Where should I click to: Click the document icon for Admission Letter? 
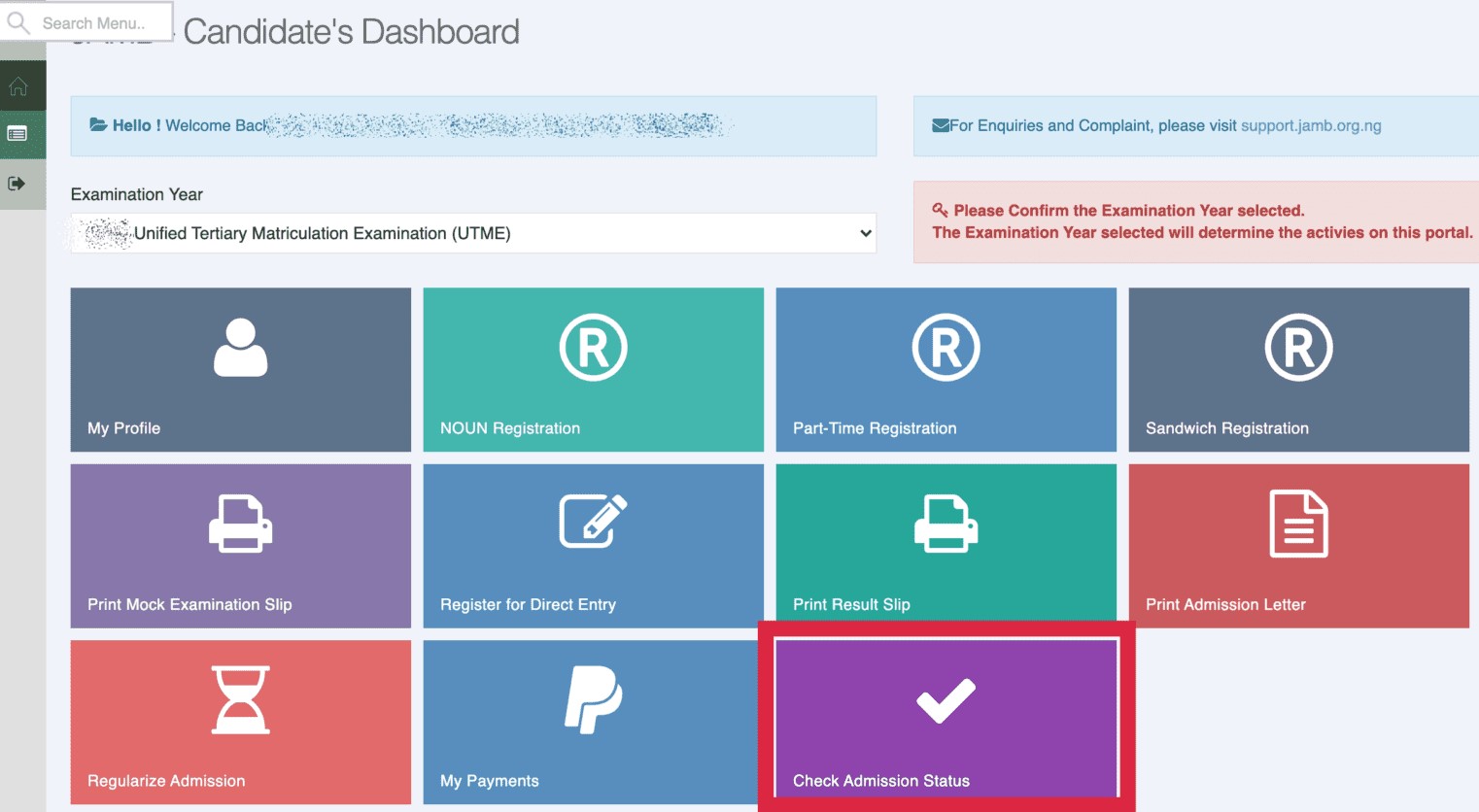click(x=1298, y=524)
